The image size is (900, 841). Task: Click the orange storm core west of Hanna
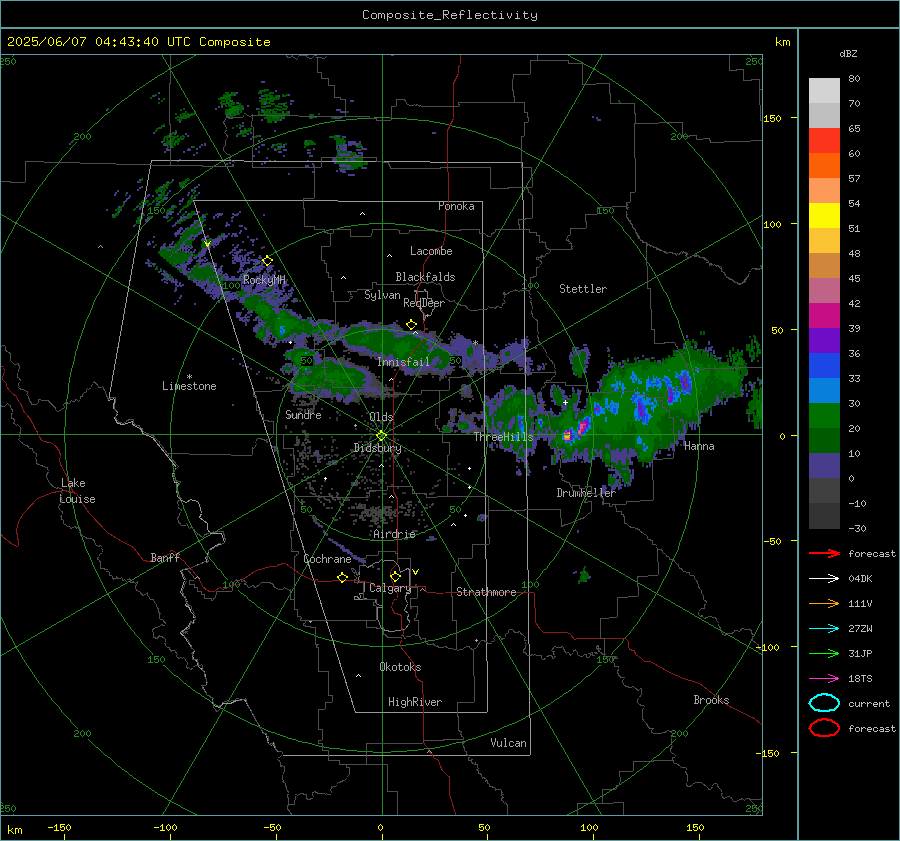click(567, 436)
